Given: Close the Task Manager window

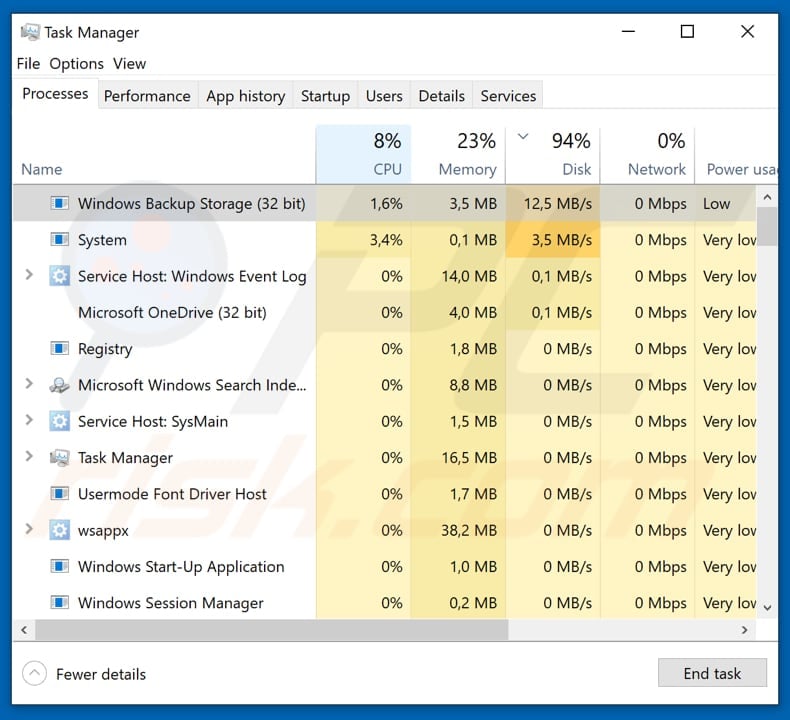Looking at the screenshot, I should (x=747, y=32).
